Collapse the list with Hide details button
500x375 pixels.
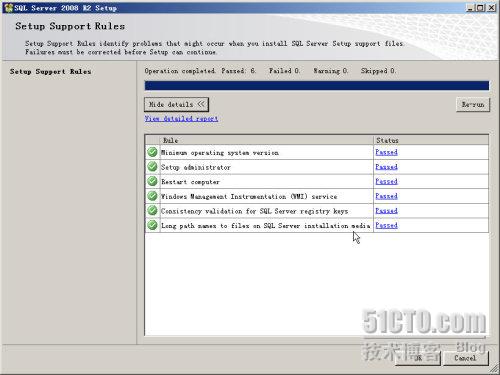tap(176, 104)
